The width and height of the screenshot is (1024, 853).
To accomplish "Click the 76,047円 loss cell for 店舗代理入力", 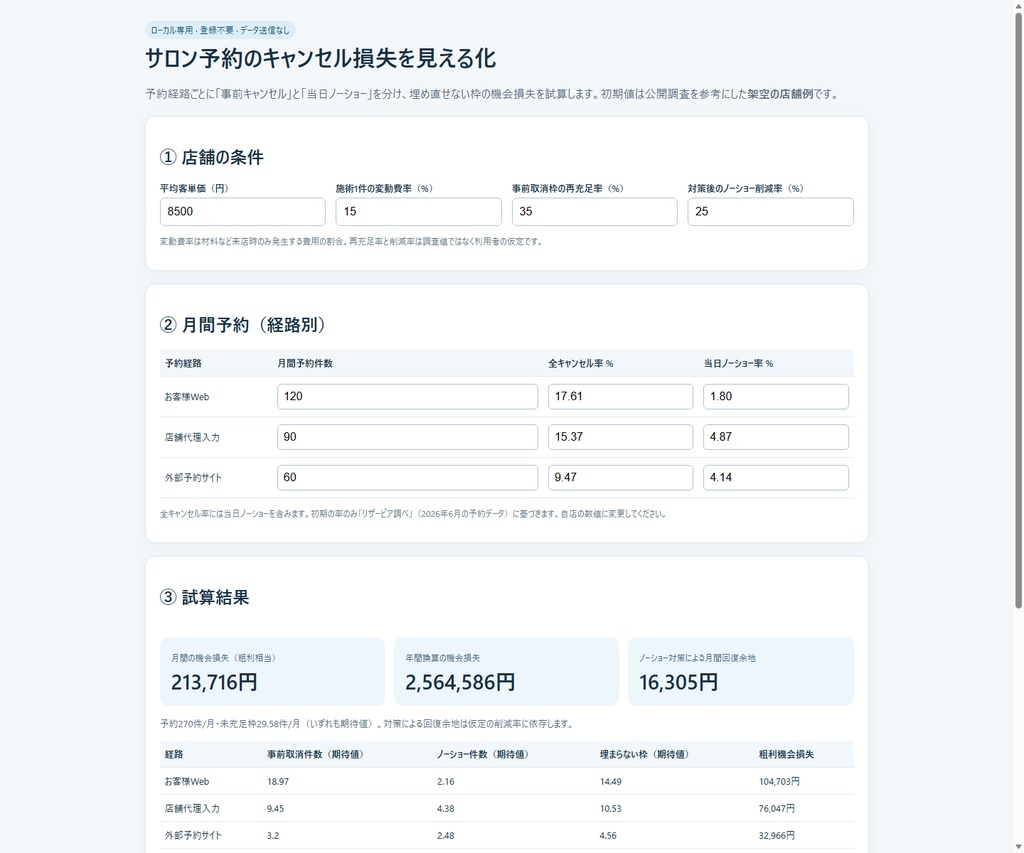I will pos(776,809).
